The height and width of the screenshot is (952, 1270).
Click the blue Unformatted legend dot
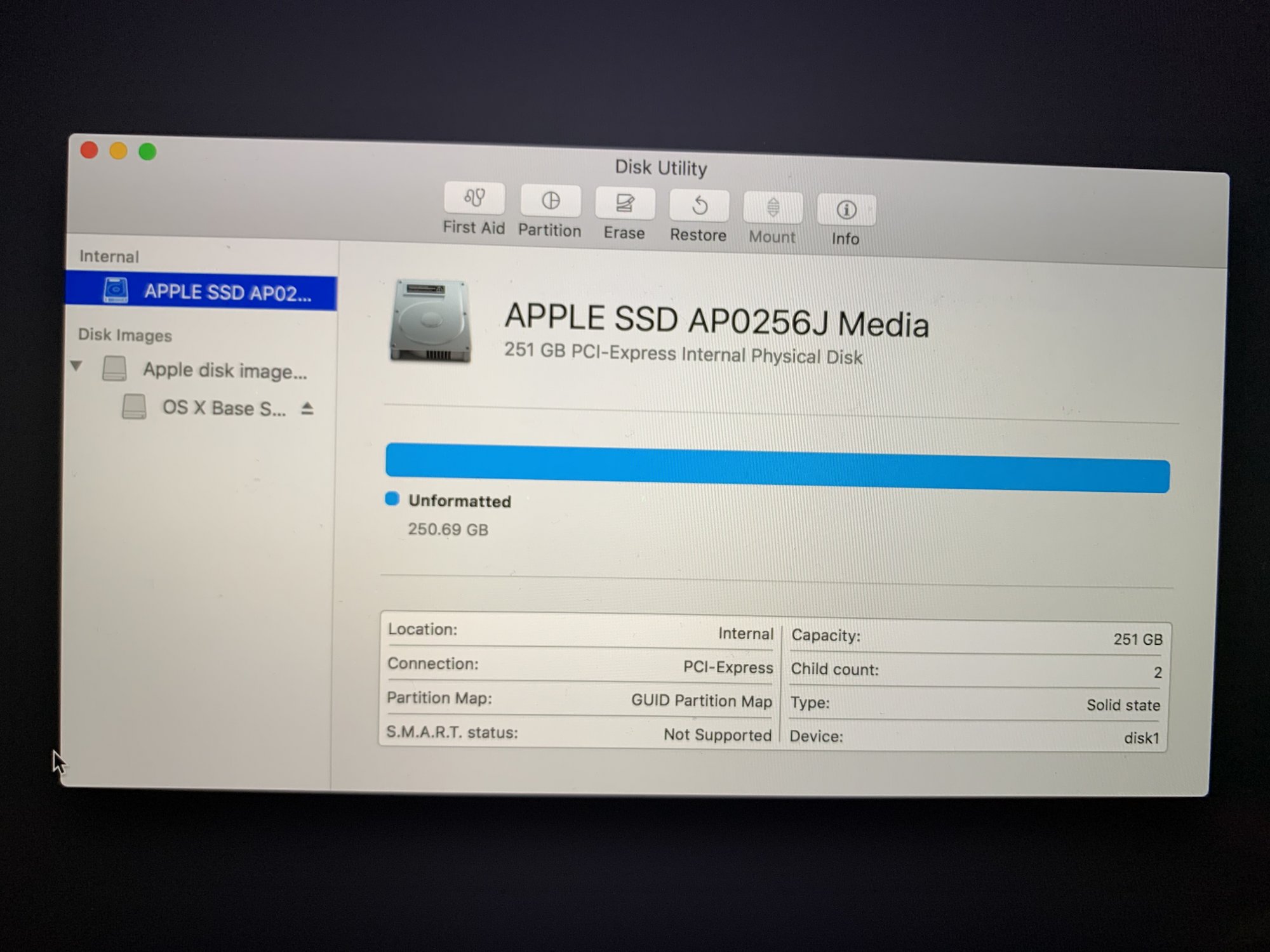pos(392,499)
